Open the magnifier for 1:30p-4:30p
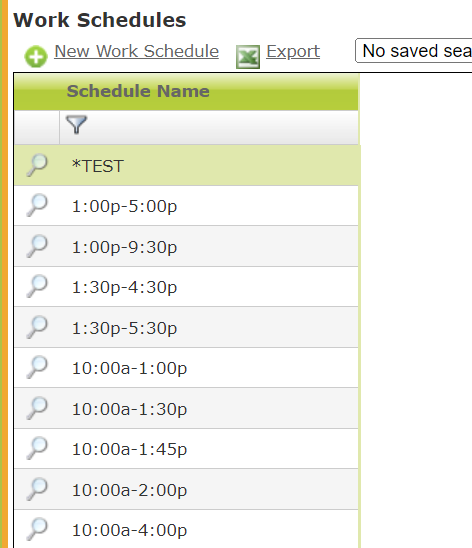The height and width of the screenshot is (548, 472). pos(37,286)
